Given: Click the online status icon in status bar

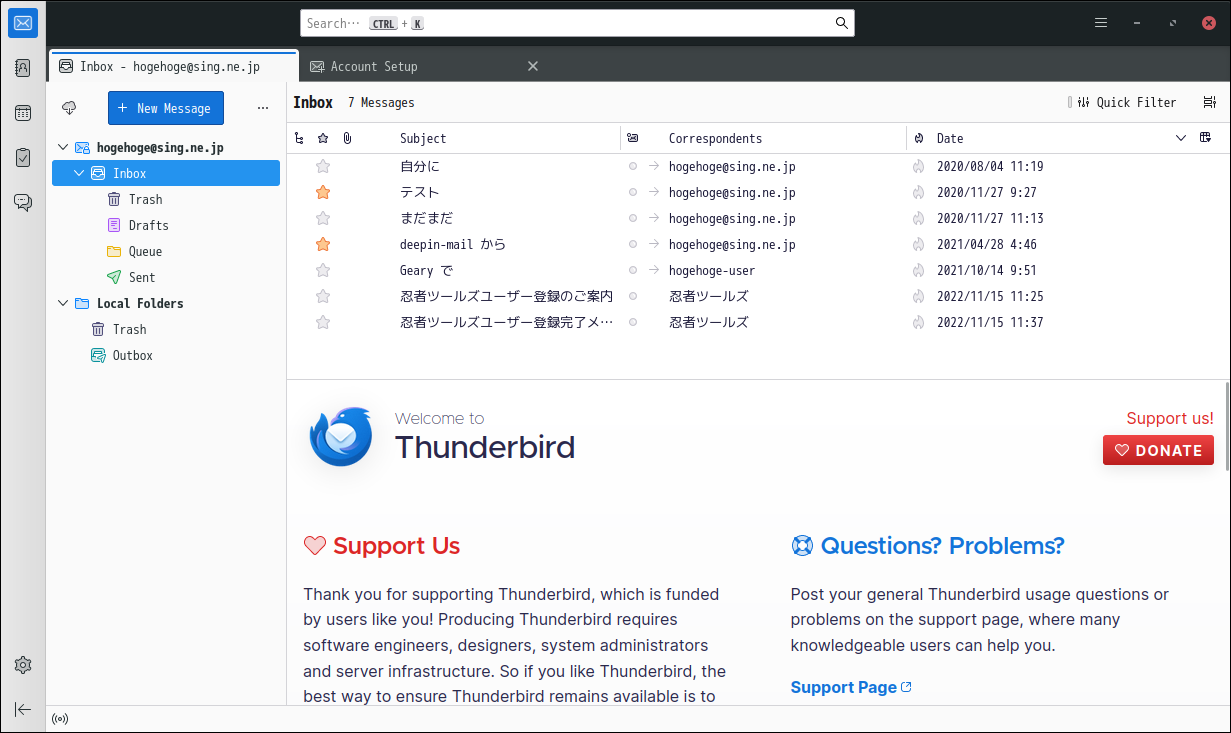Looking at the screenshot, I should pos(60,719).
